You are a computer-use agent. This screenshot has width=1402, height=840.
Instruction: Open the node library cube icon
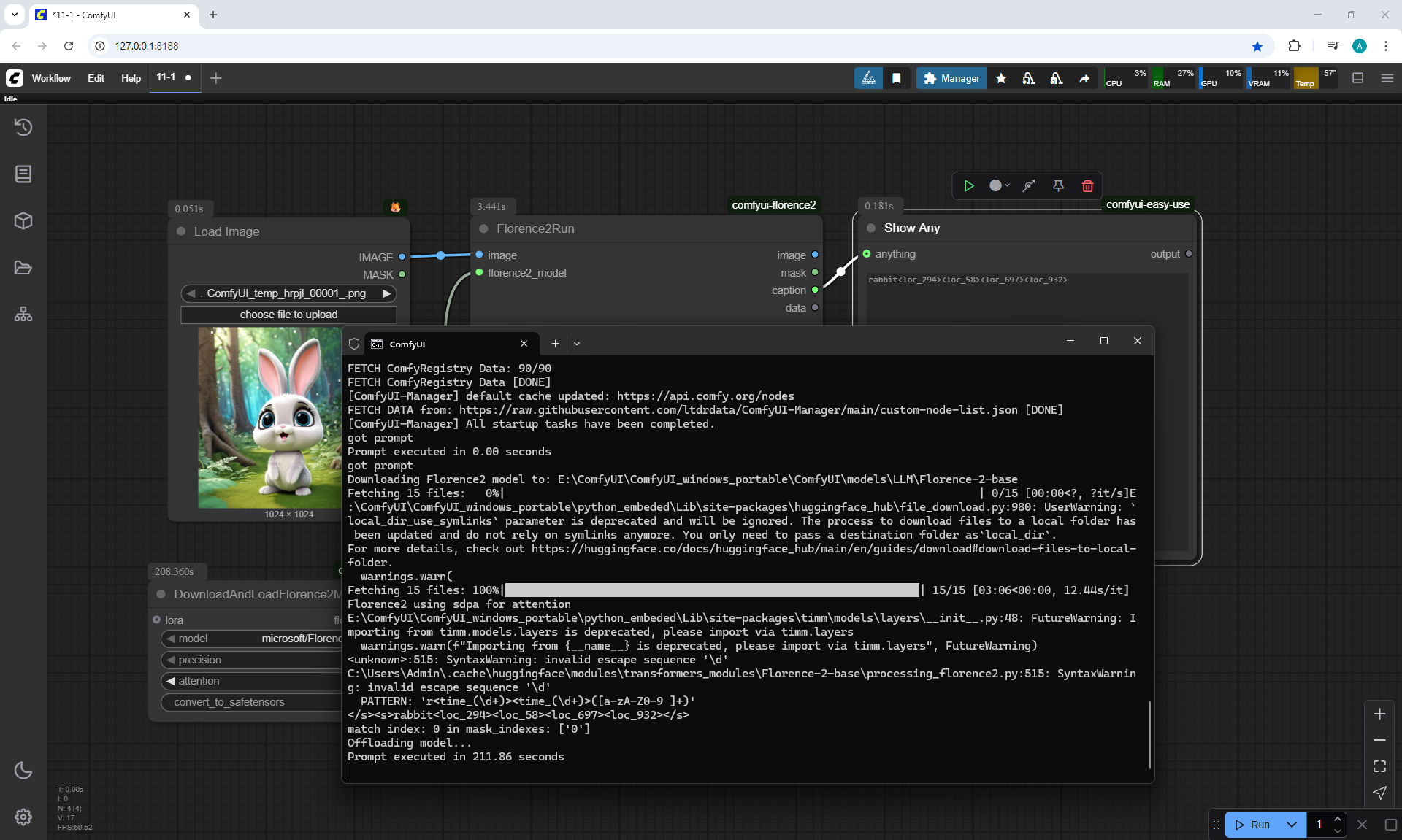(x=23, y=220)
